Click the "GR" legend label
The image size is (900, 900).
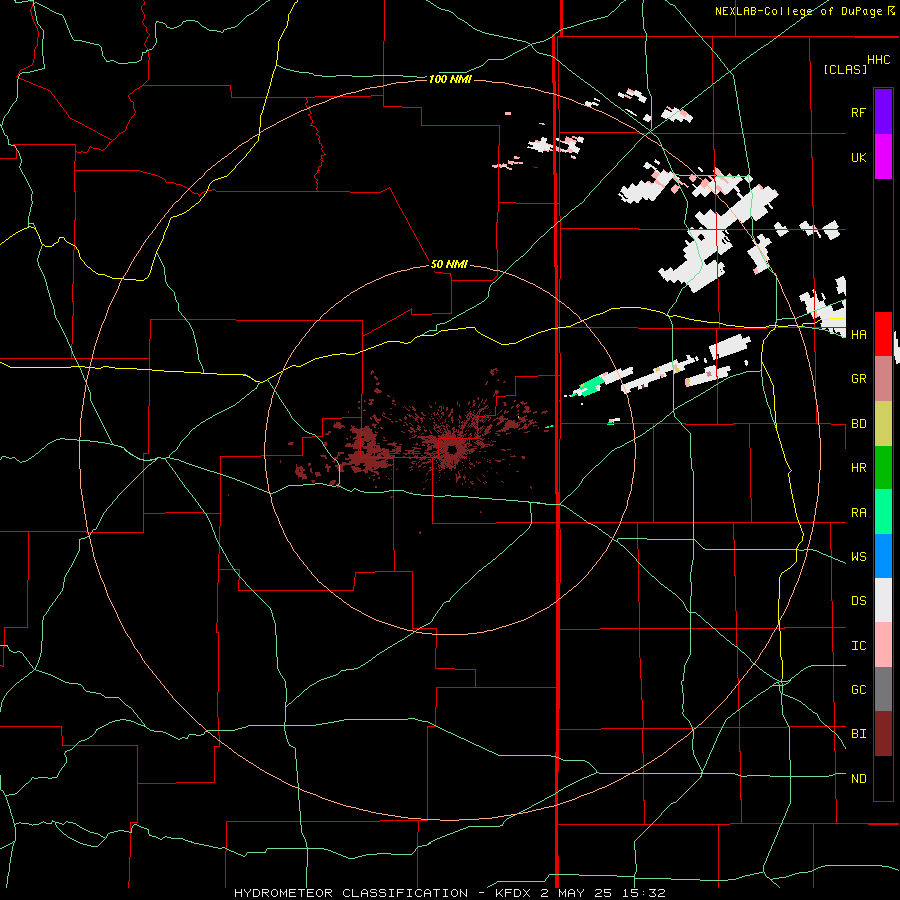[x=858, y=379]
